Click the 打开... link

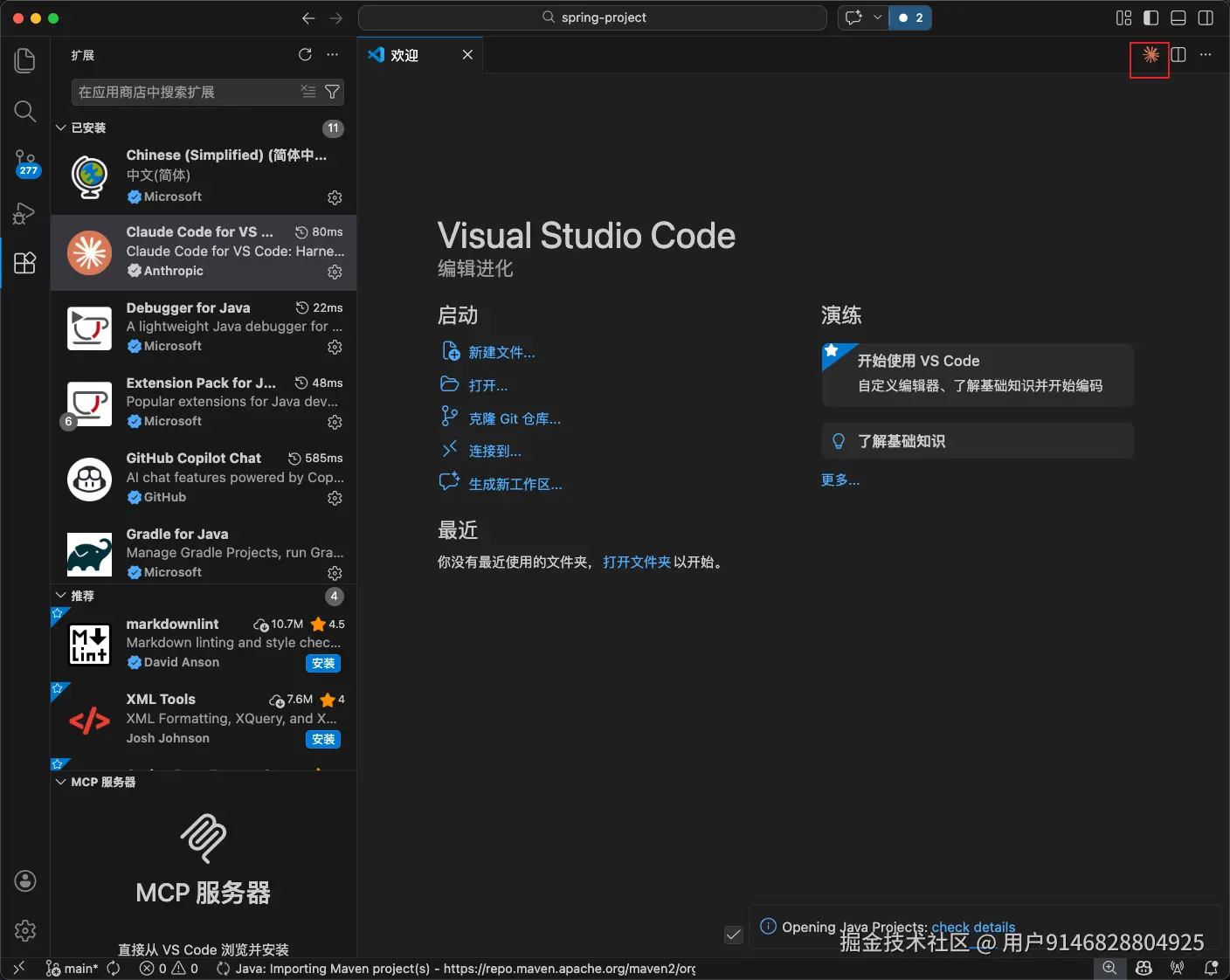[x=487, y=385]
